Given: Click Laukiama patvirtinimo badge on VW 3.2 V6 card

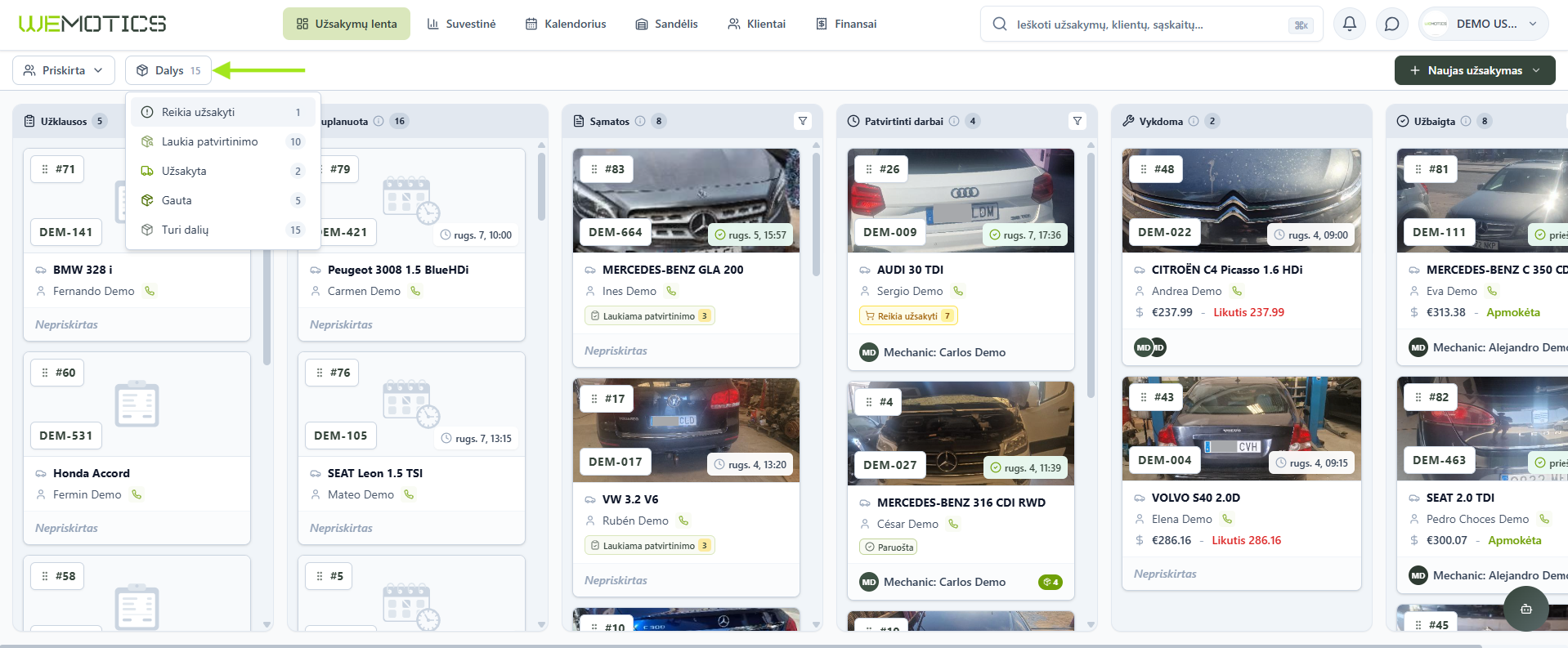Looking at the screenshot, I should tap(650, 546).
